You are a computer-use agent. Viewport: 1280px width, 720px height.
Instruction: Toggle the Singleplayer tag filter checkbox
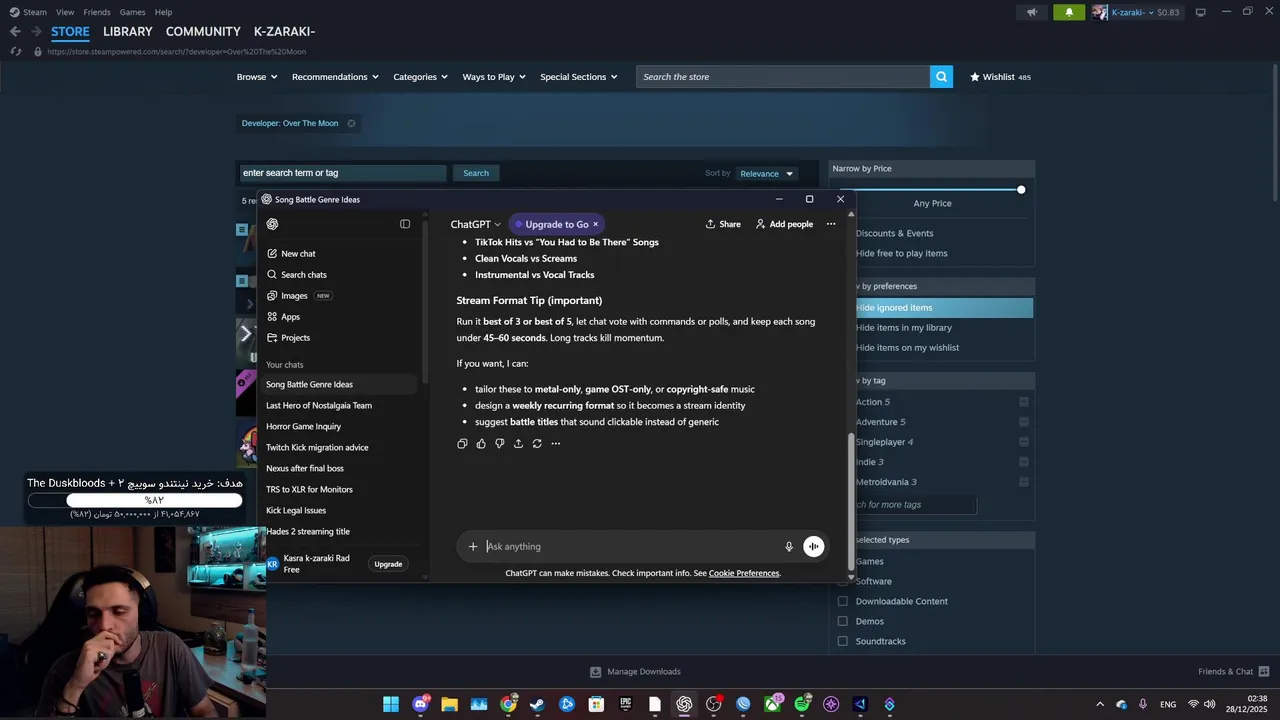[1023, 442]
